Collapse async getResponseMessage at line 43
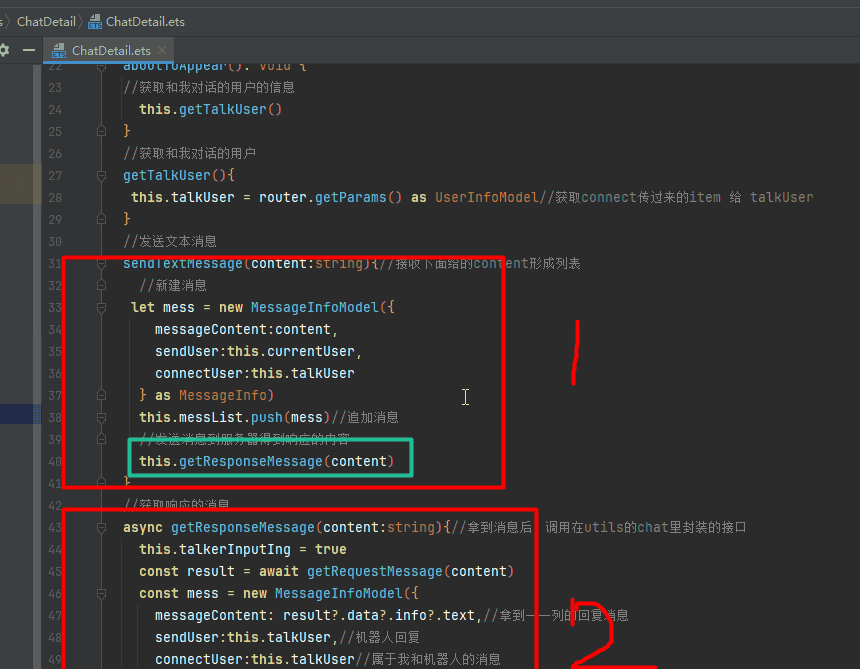The height and width of the screenshot is (669, 860). click(x=101, y=528)
